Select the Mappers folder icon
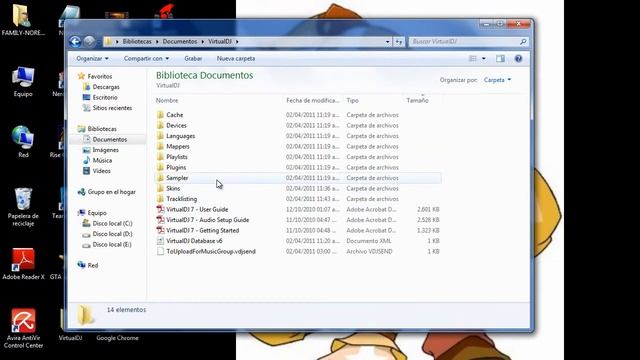The height and width of the screenshot is (360, 640). point(160,147)
